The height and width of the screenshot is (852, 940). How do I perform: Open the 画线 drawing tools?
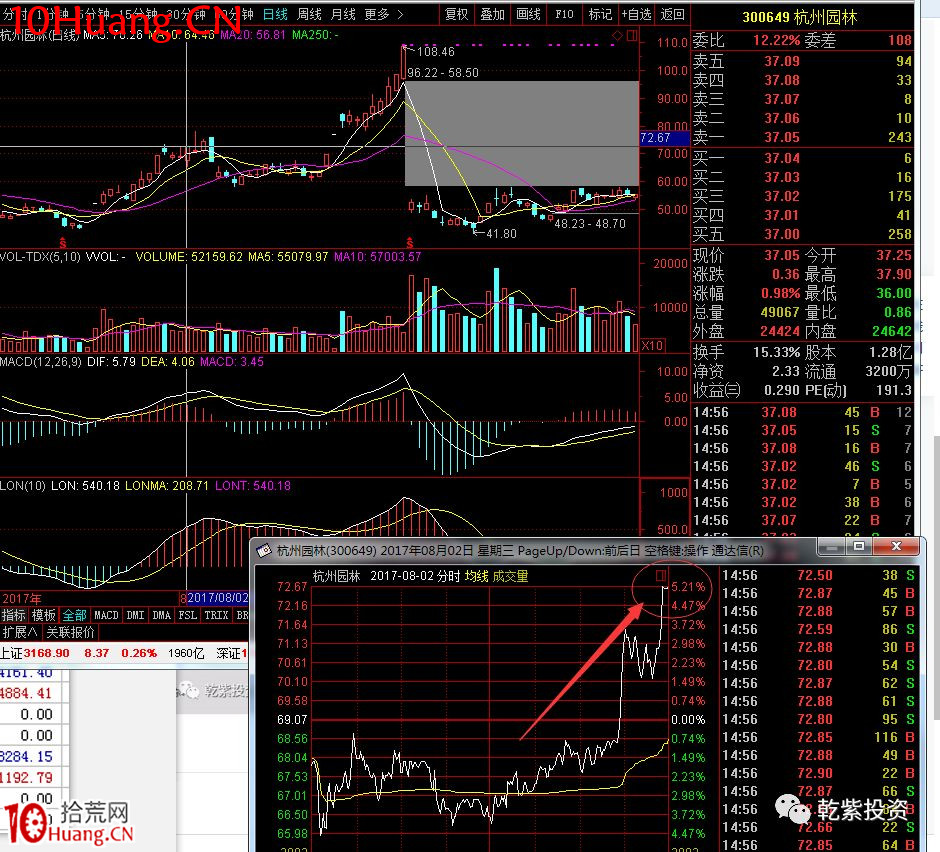coord(528,14)
